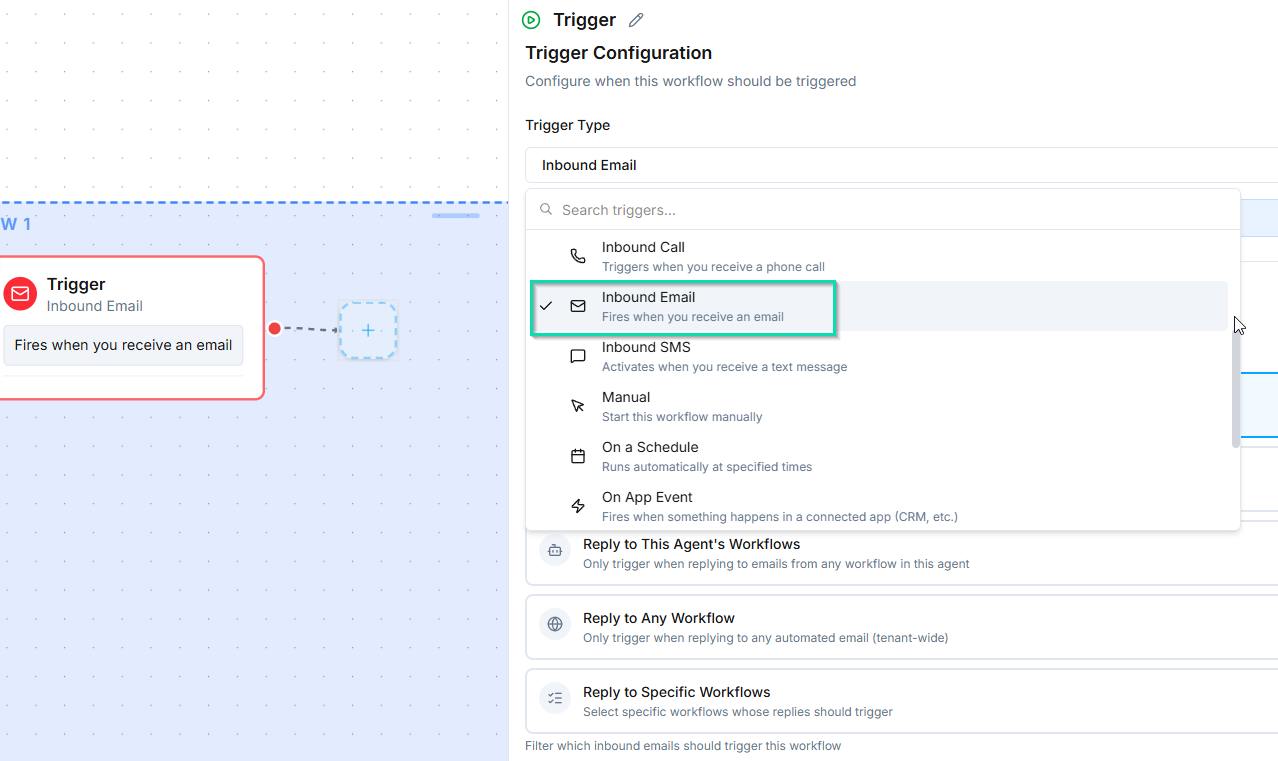The image size is (1278, 761).
Task: Click the plus icon to add workflow step
Action: 368,330
